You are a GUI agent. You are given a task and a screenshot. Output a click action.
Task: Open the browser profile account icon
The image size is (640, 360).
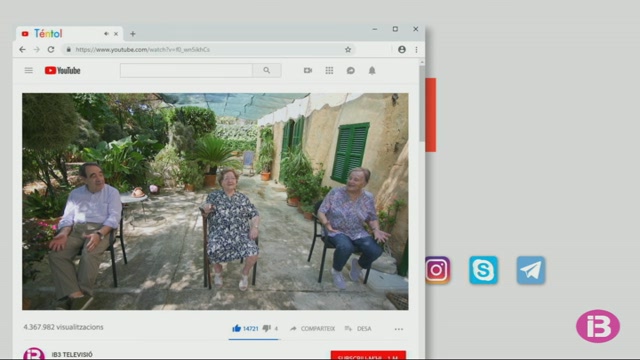coord(402,49)
